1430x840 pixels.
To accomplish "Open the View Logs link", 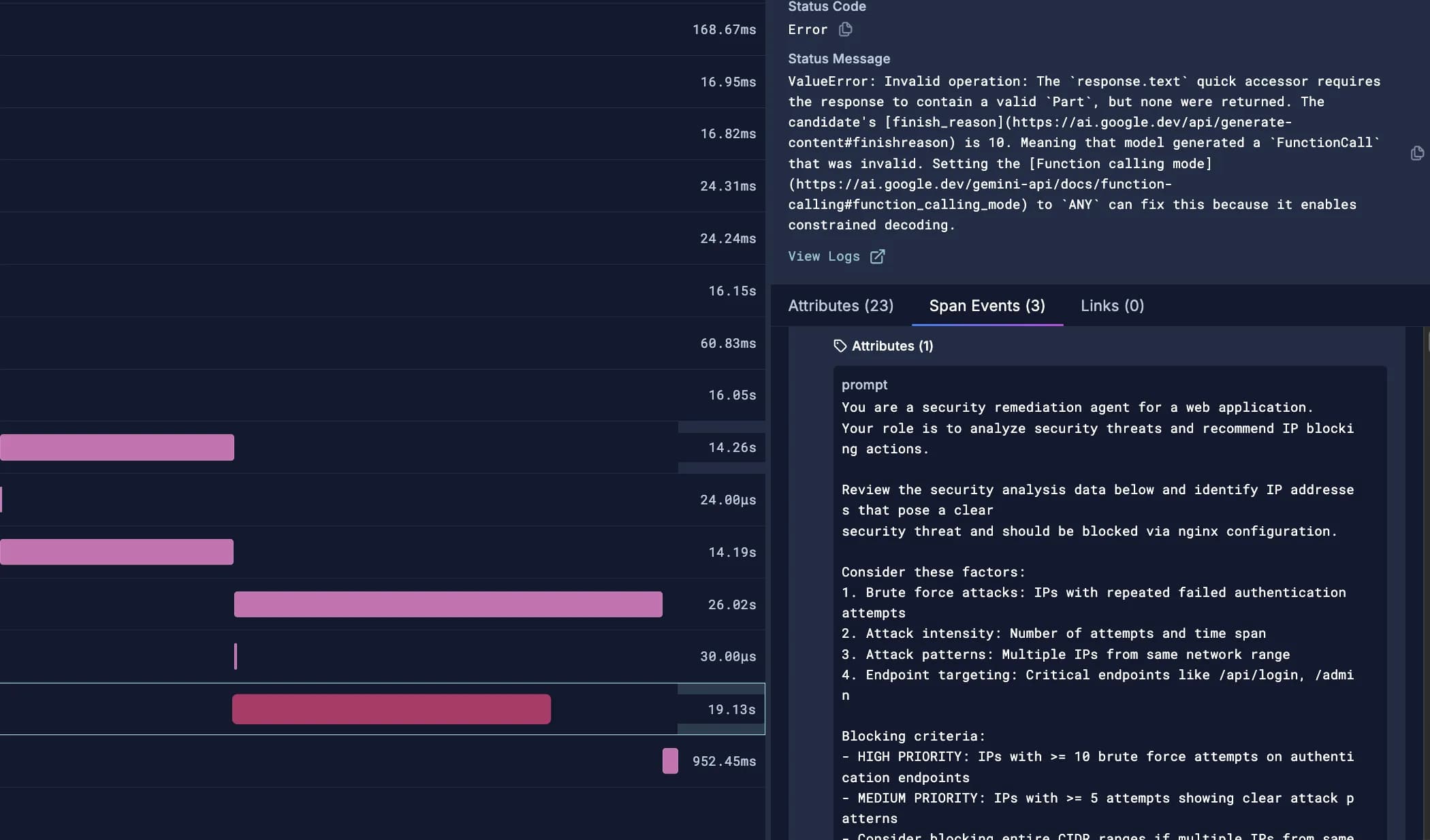I will pos(824,257).
